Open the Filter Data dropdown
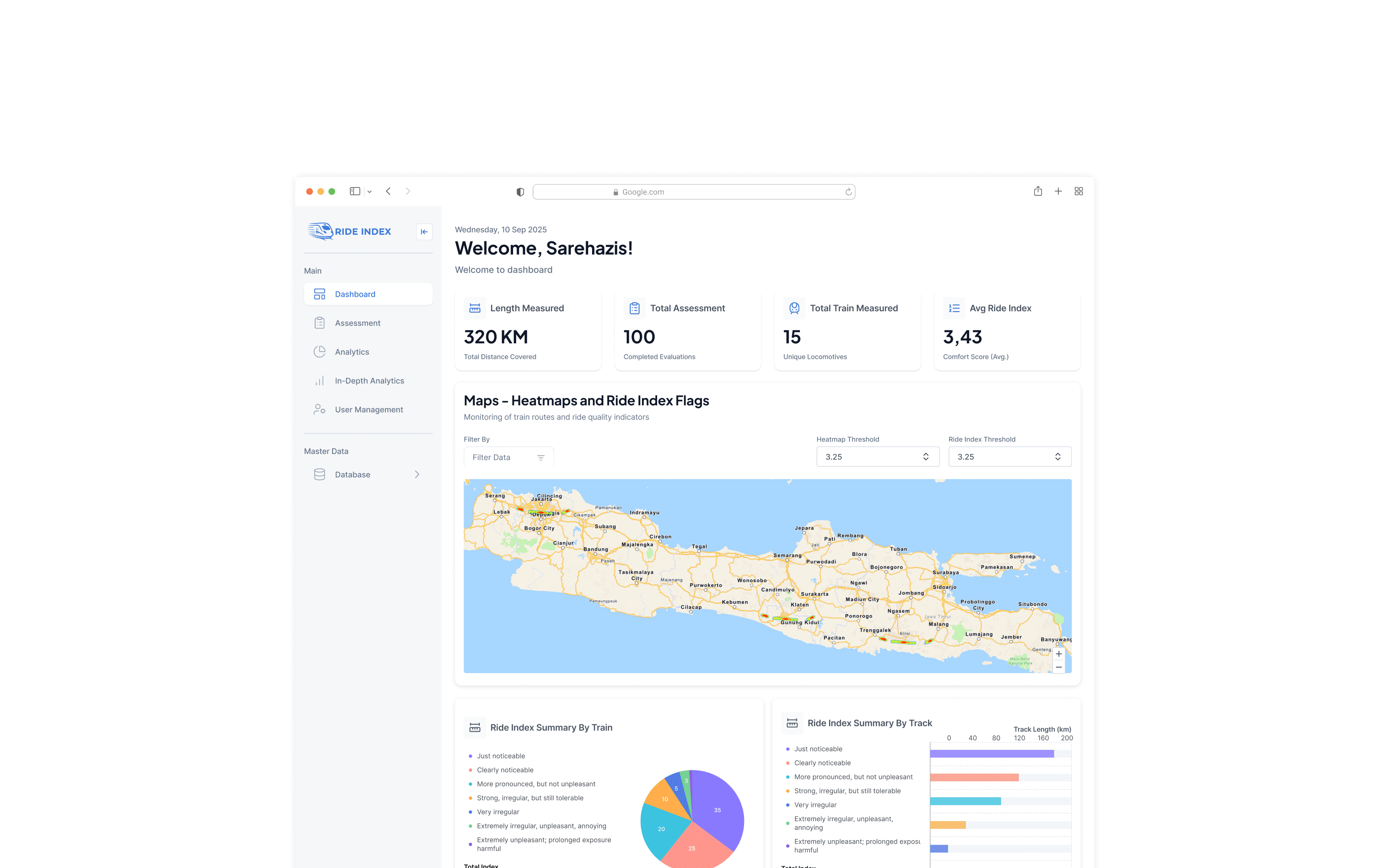This screenshot has width=1389, height=868. [509, 457]
